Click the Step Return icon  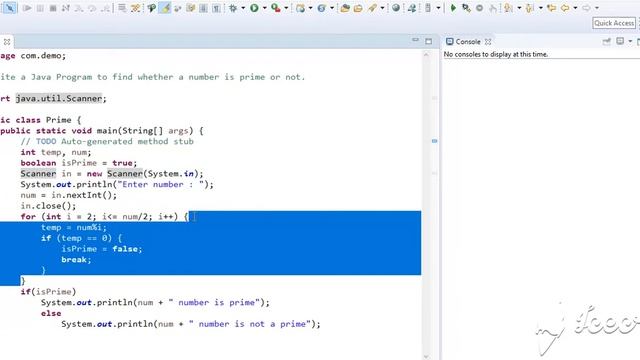pos(105,8)
